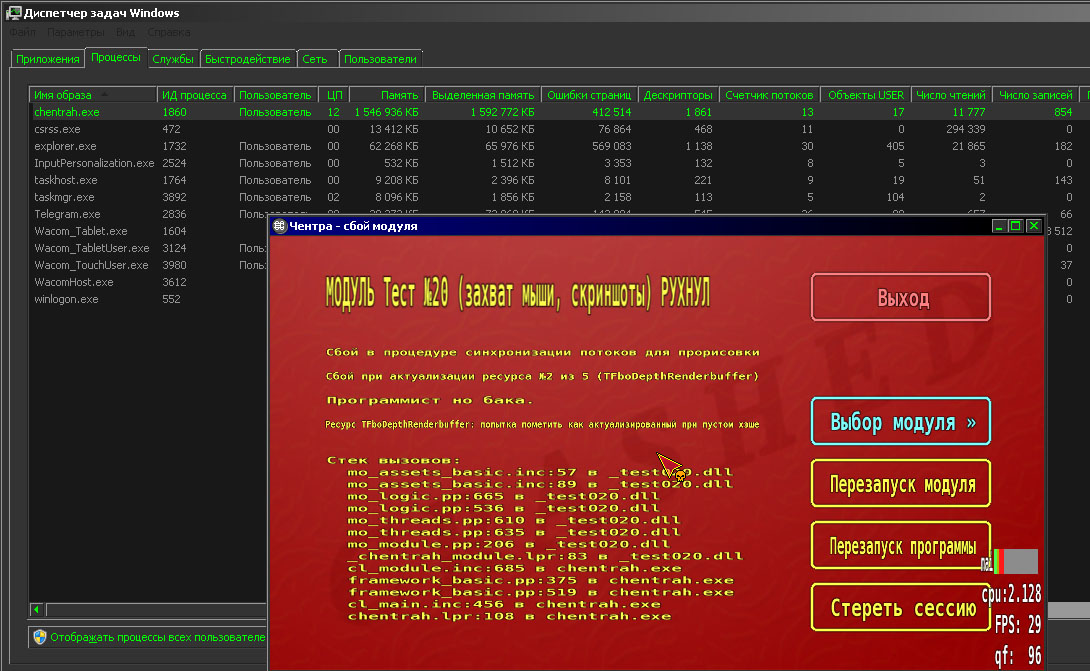Maximize the Чентра crash window
The width and height of the screenshot is (1090, 671).
pyautogui.click(x=1015, y=226)
